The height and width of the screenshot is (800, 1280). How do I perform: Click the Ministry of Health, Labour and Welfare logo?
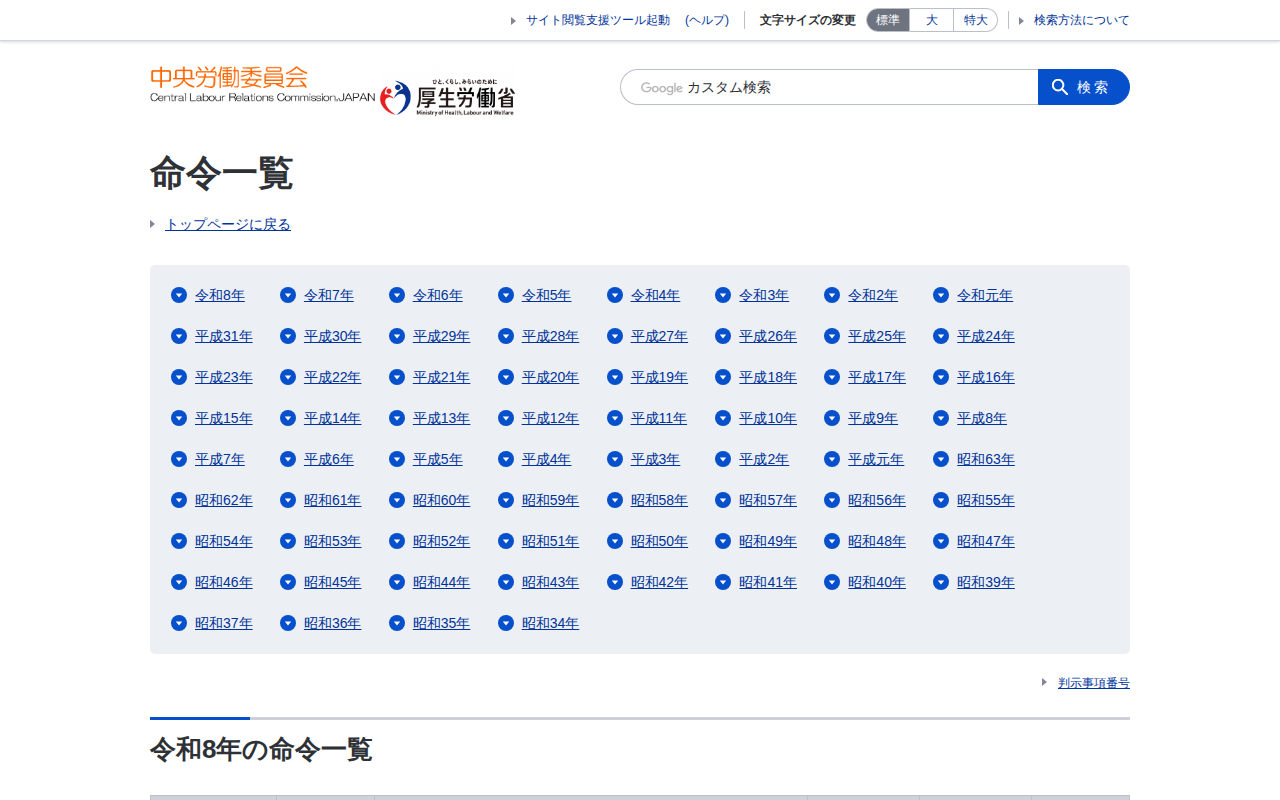coord(447,98)
